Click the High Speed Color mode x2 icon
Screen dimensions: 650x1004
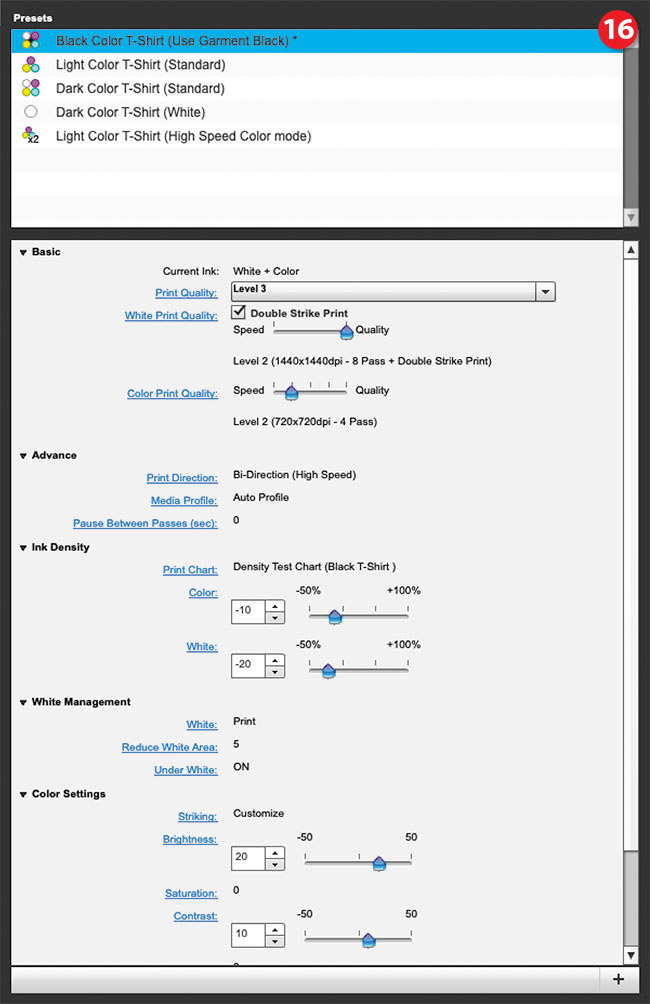tap(31, 136)
